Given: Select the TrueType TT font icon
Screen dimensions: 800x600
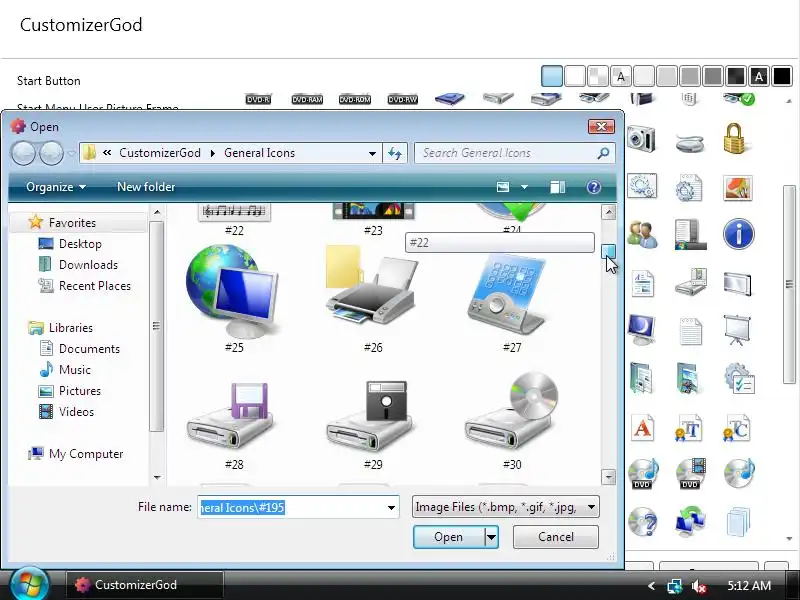Looking at the screenshot, I should tap(689, 428).
